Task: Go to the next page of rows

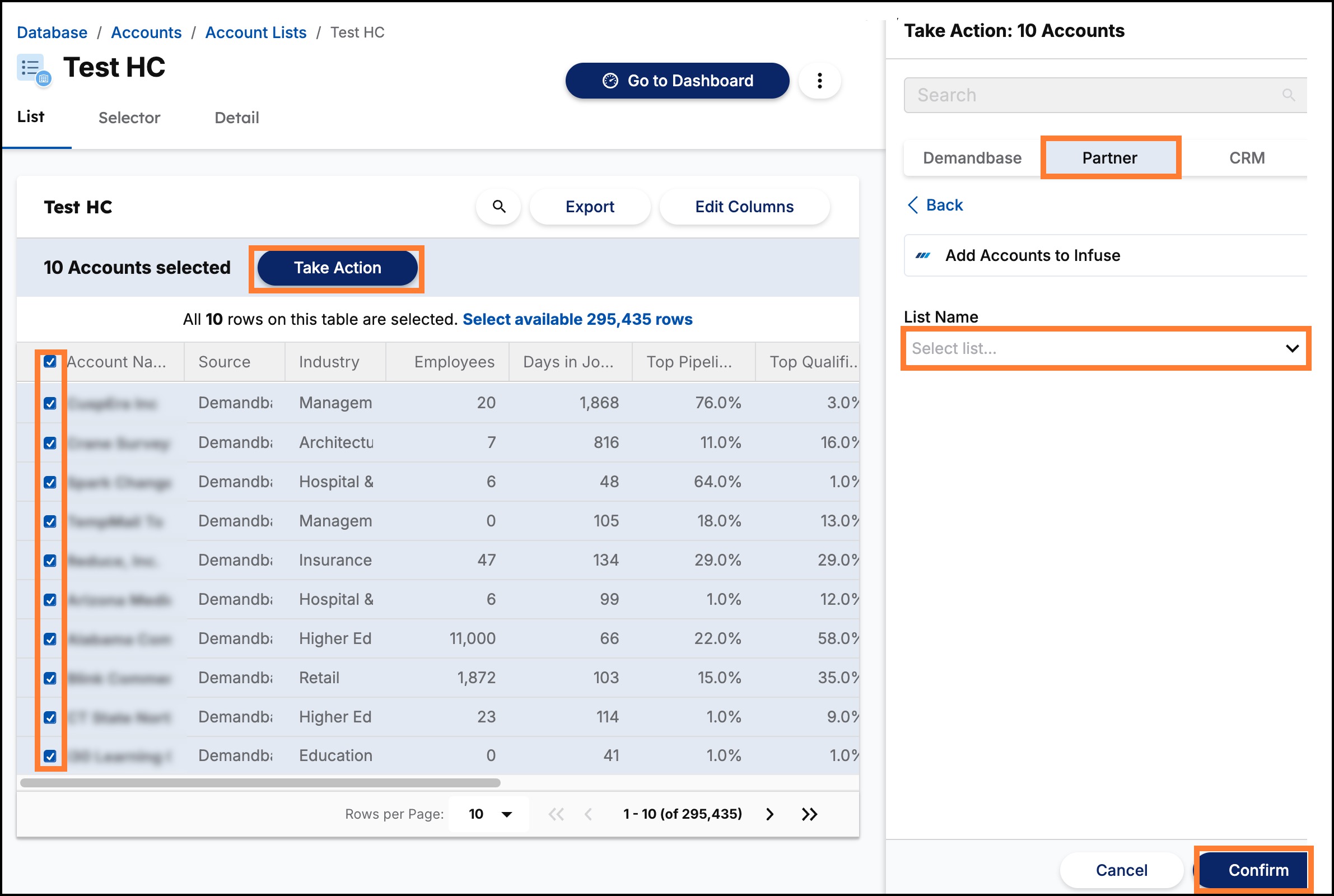Action: coord(769,814)
